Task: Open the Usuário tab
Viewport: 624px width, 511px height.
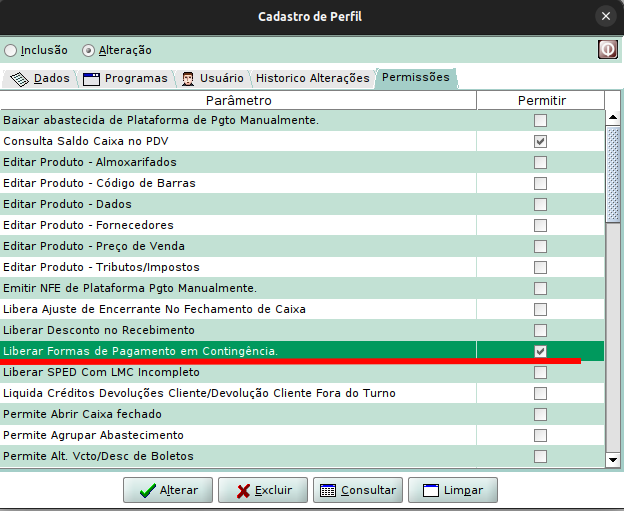Action: (212, 78)
